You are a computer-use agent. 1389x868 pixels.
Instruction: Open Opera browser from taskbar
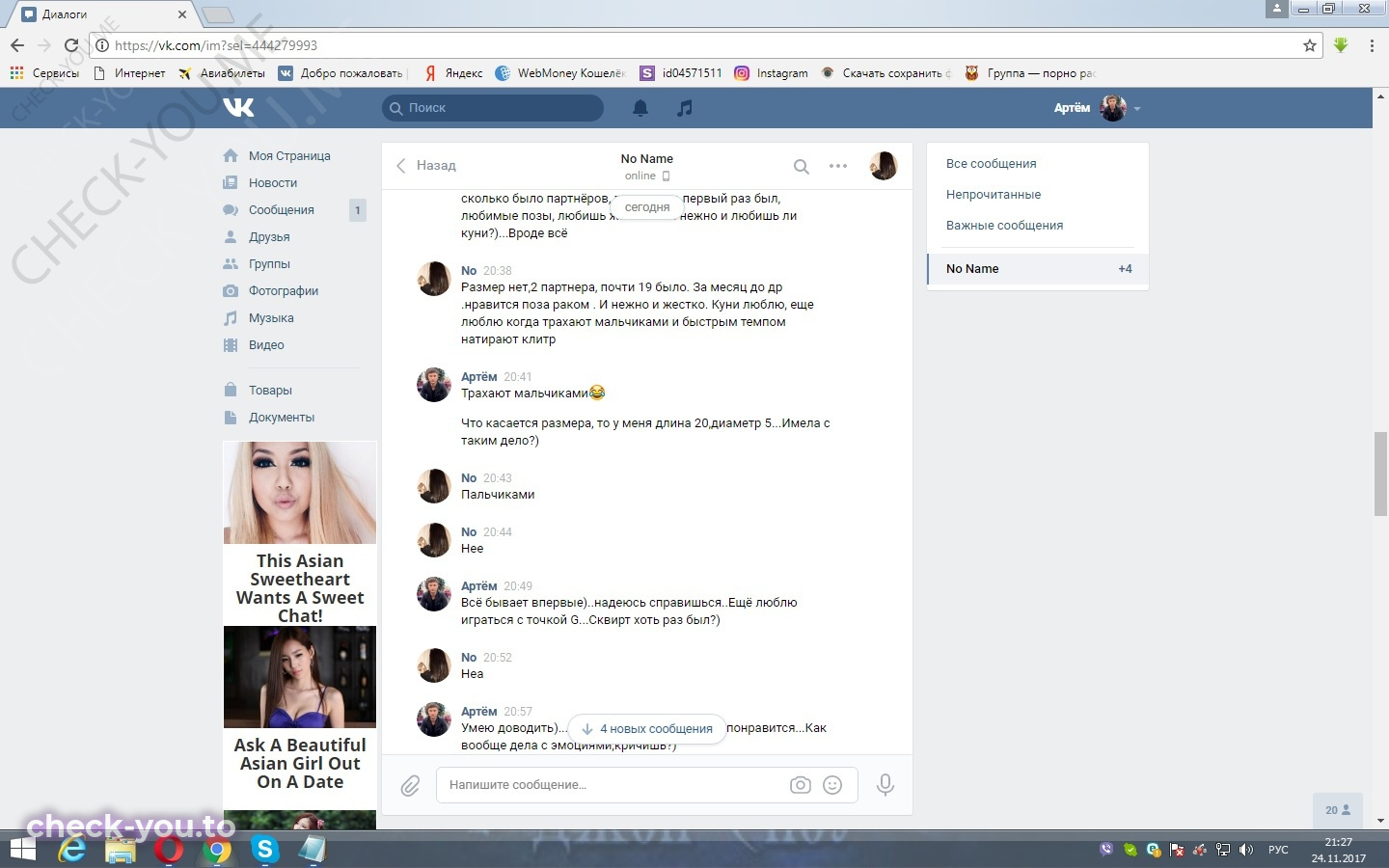pos(168,850)
